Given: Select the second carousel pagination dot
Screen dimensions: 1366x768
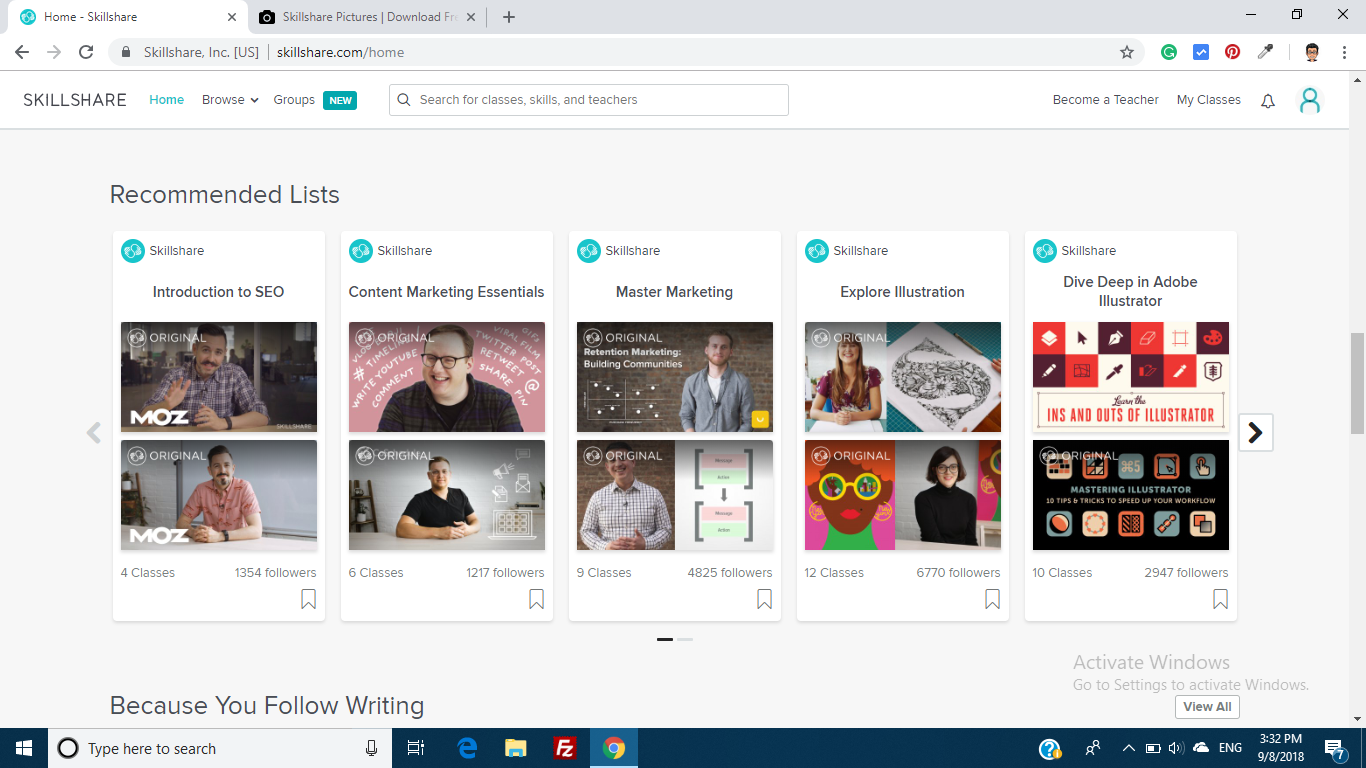Looking at the screenshot, I should (687, 639).
